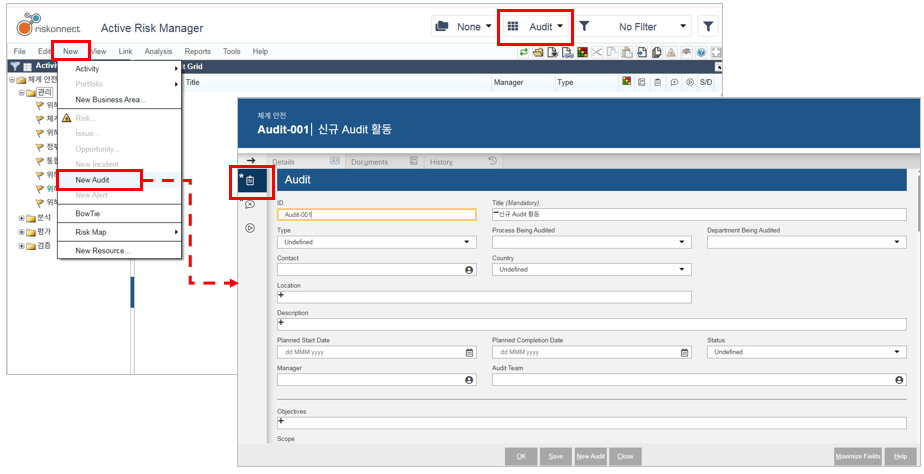Image resolution: width=924 pixels, height=474 pixels.
Task: Click the scissors cut toolbar icon
Action: tap(597, 52)
